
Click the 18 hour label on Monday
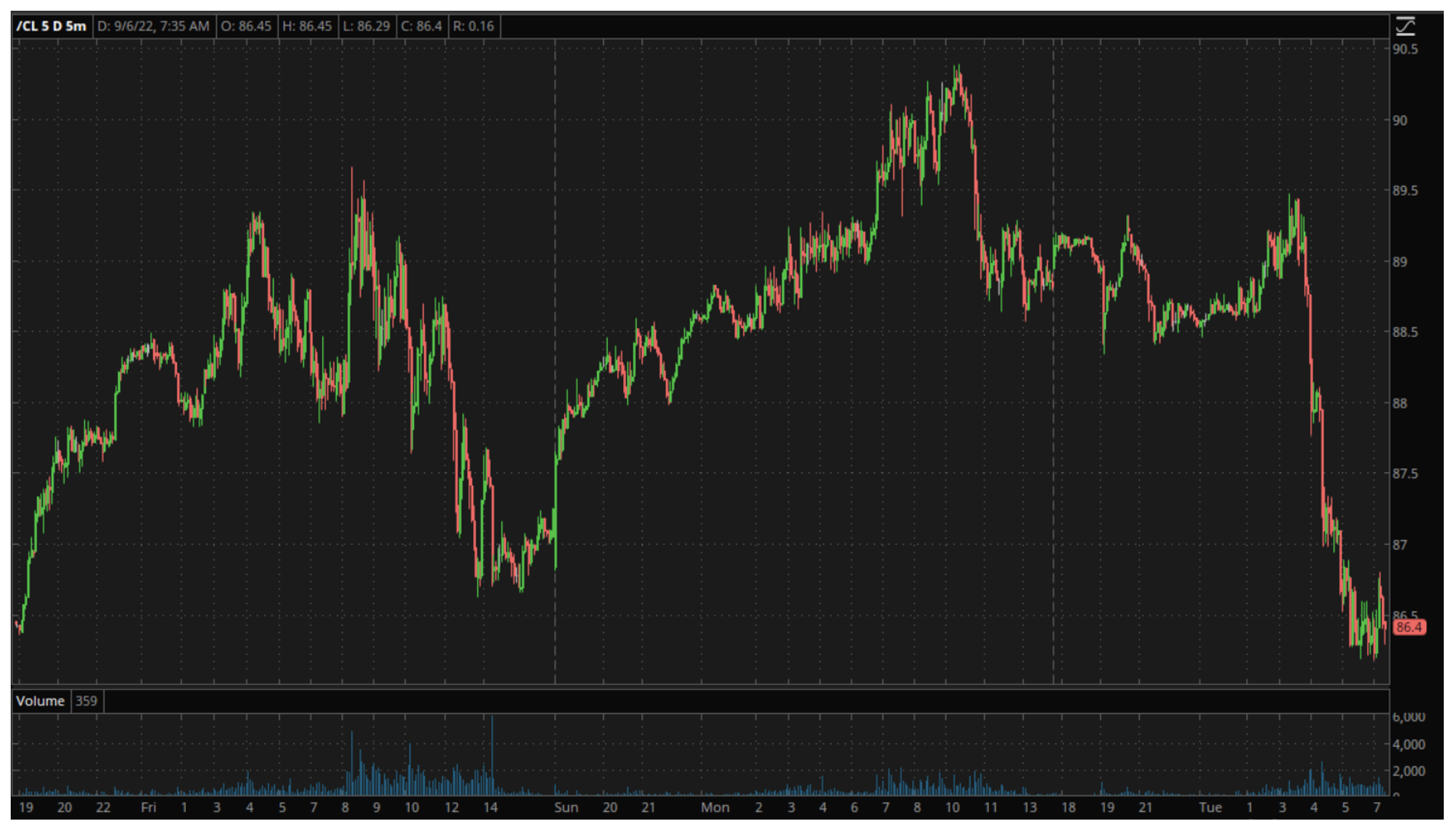tap(1068, 807)
